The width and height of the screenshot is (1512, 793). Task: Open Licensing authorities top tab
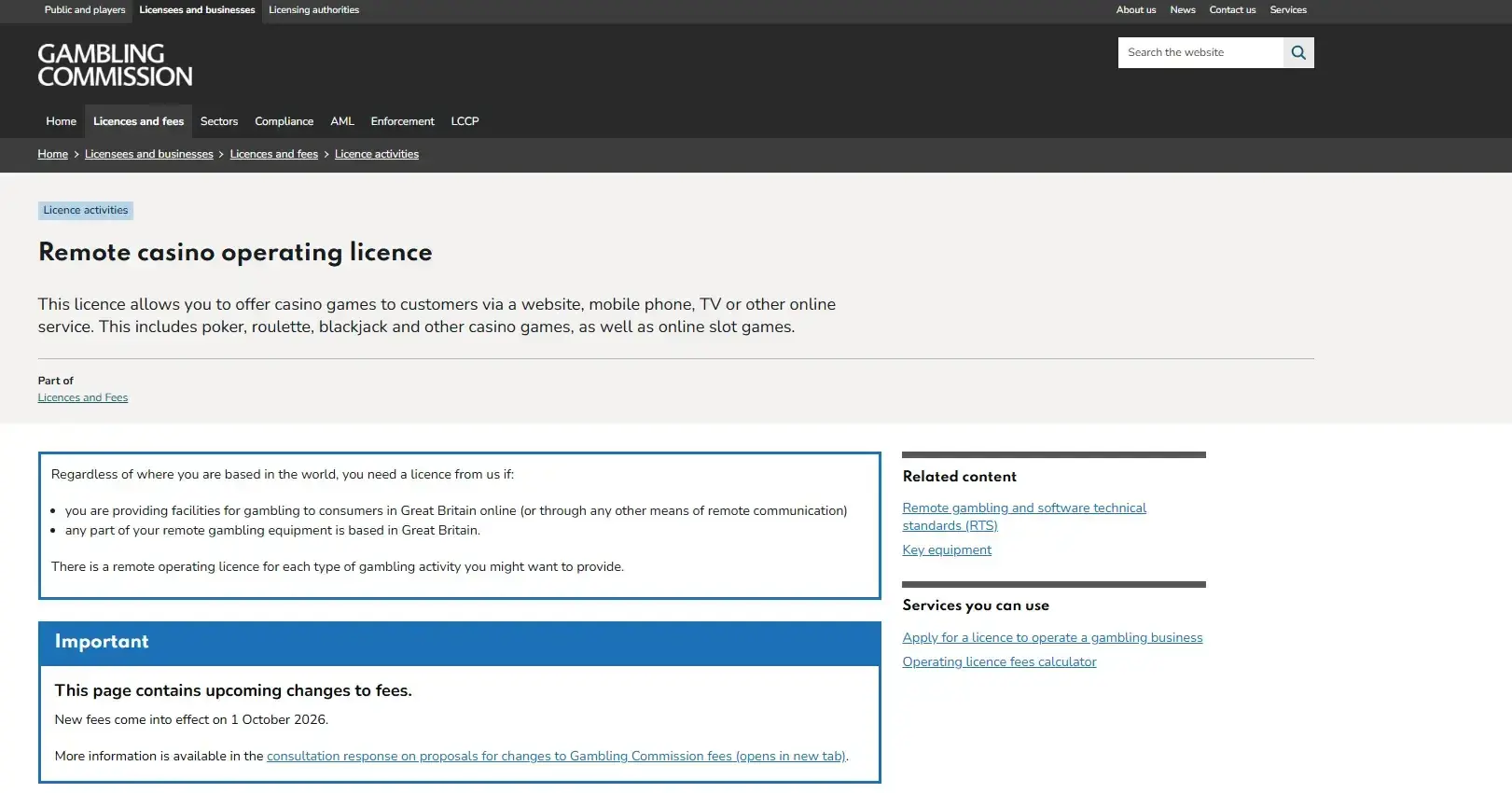[313, 10]
